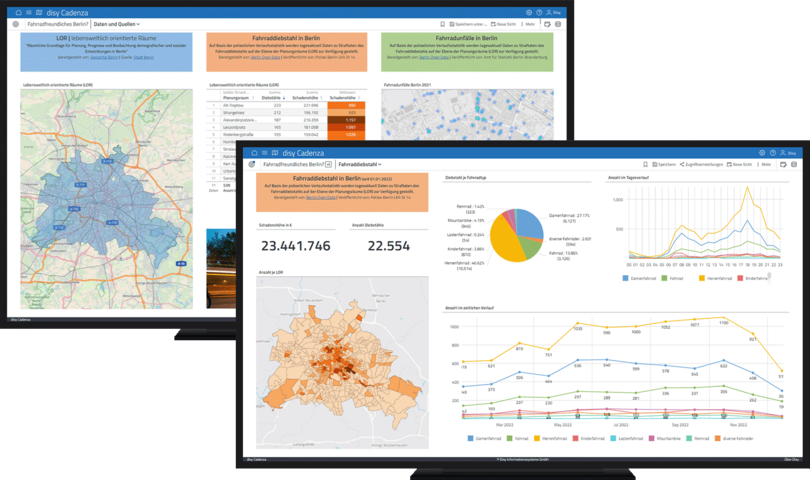
Task: Click 'Anzahl Diebstähle' value 22.554
Action: tap(388, 246)
